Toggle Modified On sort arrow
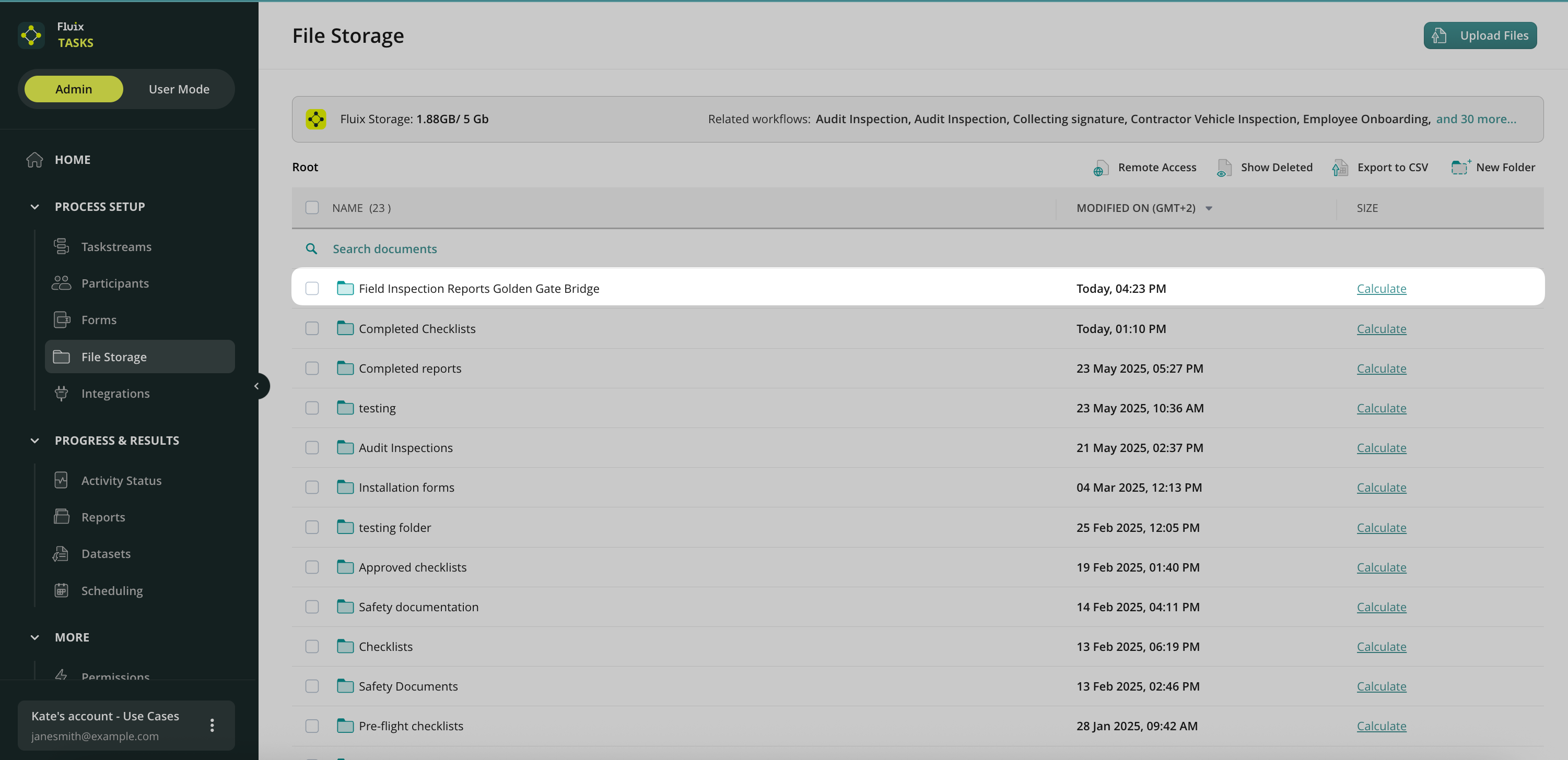The image size is (1568, 760). point(1209,209)
